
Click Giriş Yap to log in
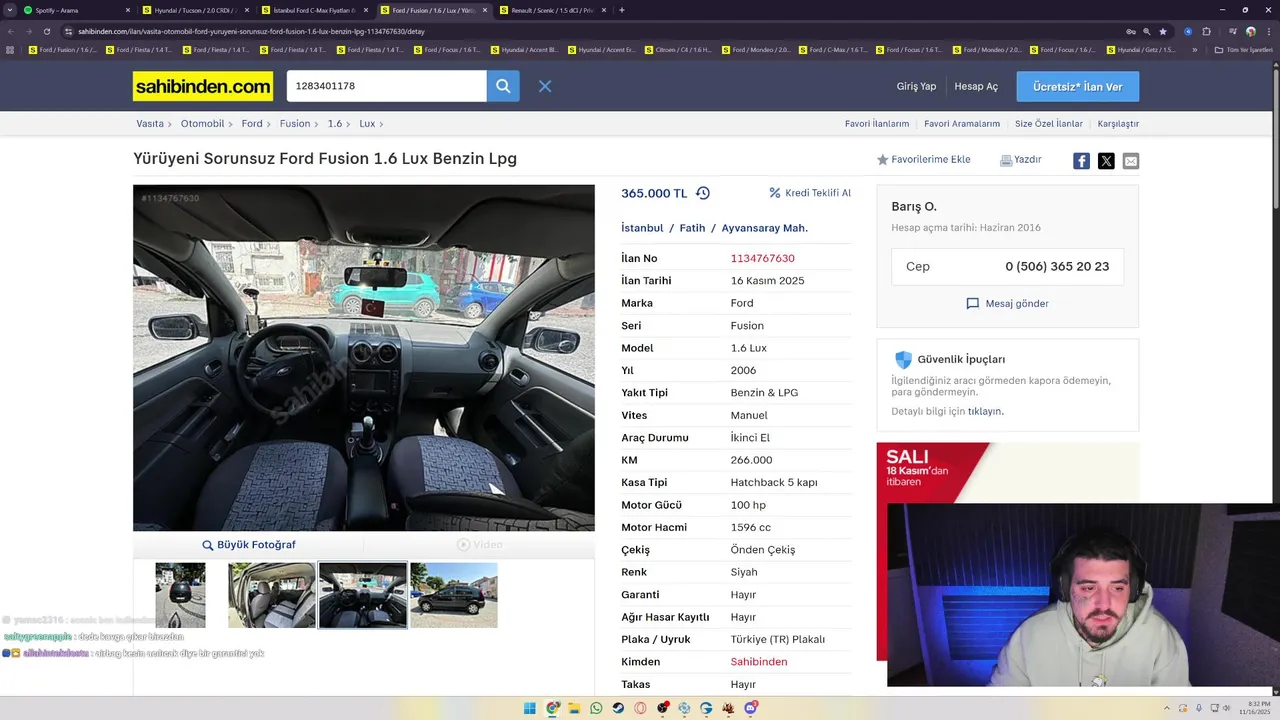(916, 87)
